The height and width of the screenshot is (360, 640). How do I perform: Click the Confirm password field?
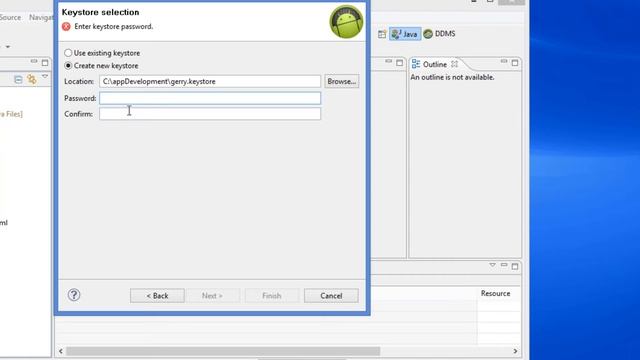(210, 114)
